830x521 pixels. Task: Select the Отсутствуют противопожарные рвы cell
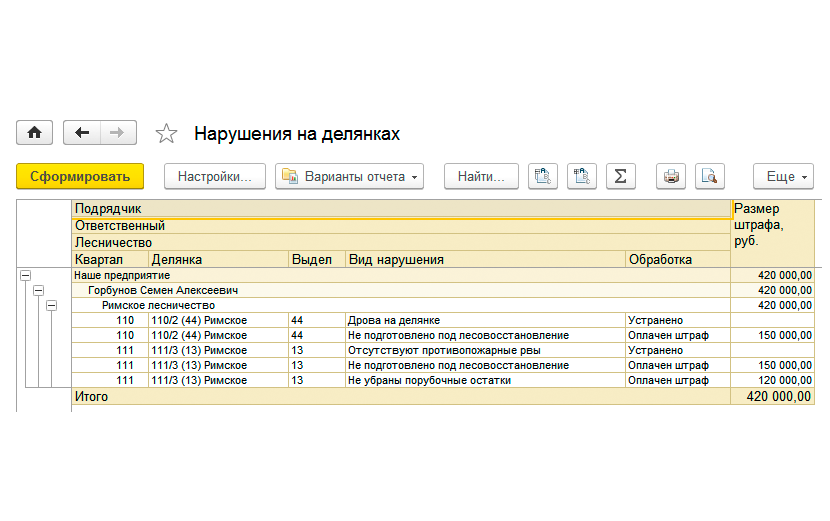[485, 351]
